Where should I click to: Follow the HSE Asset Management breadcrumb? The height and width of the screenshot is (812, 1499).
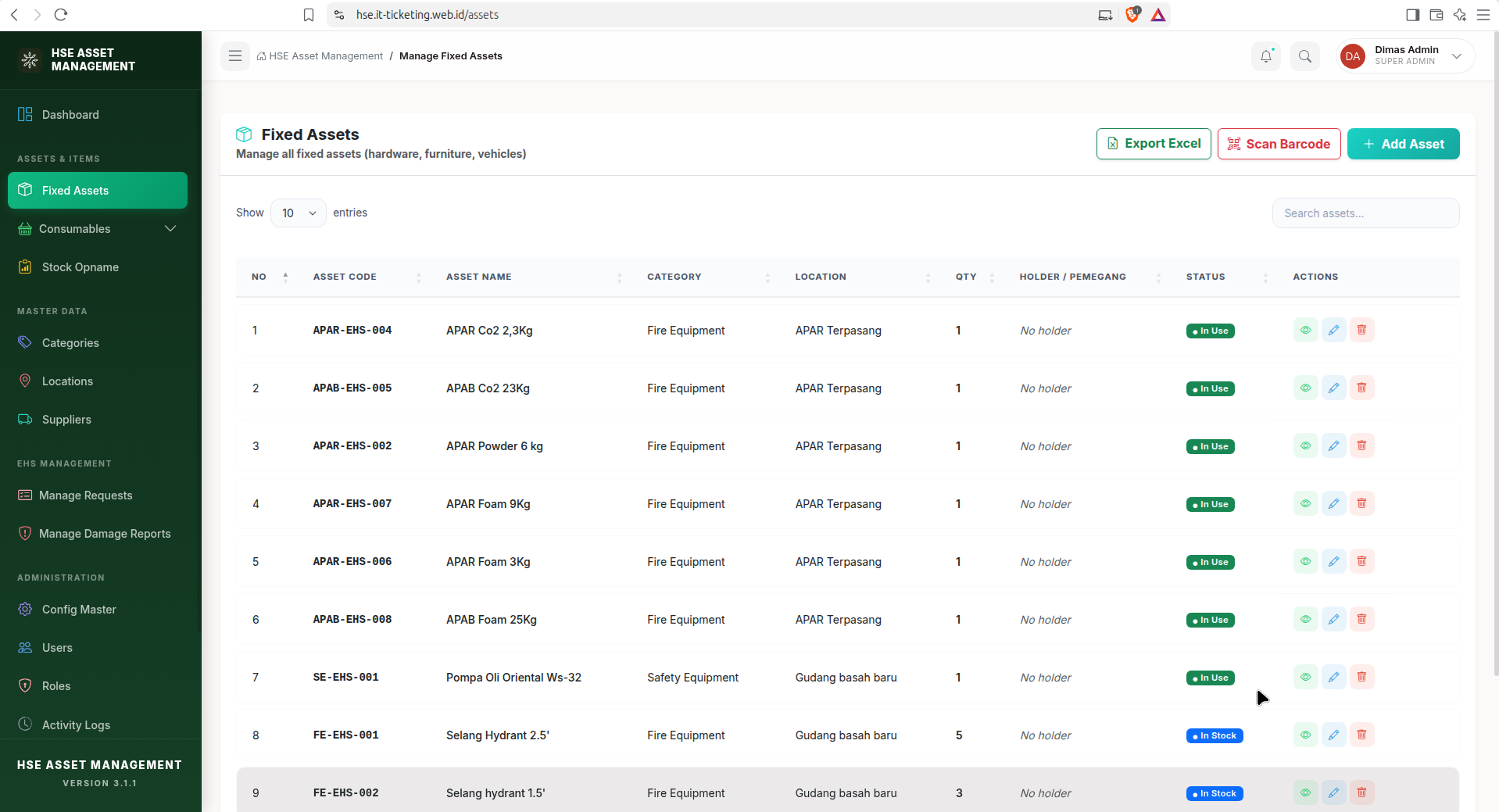coord(320,56)
